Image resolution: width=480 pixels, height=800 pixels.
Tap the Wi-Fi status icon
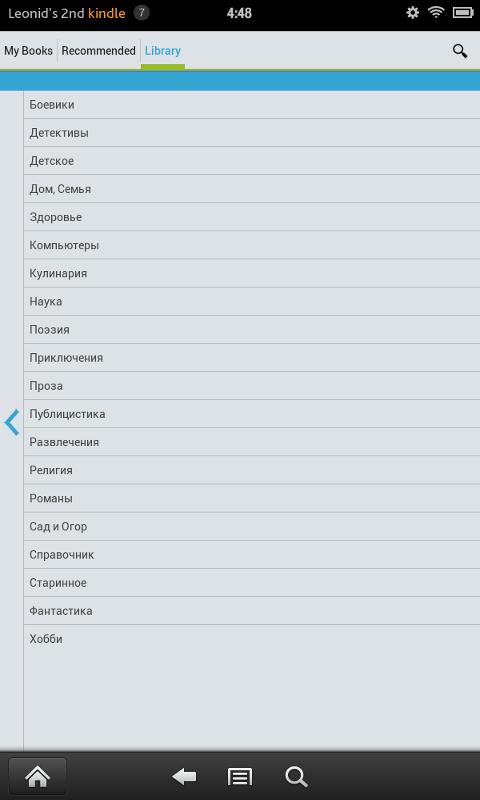(x=436, y=13)
